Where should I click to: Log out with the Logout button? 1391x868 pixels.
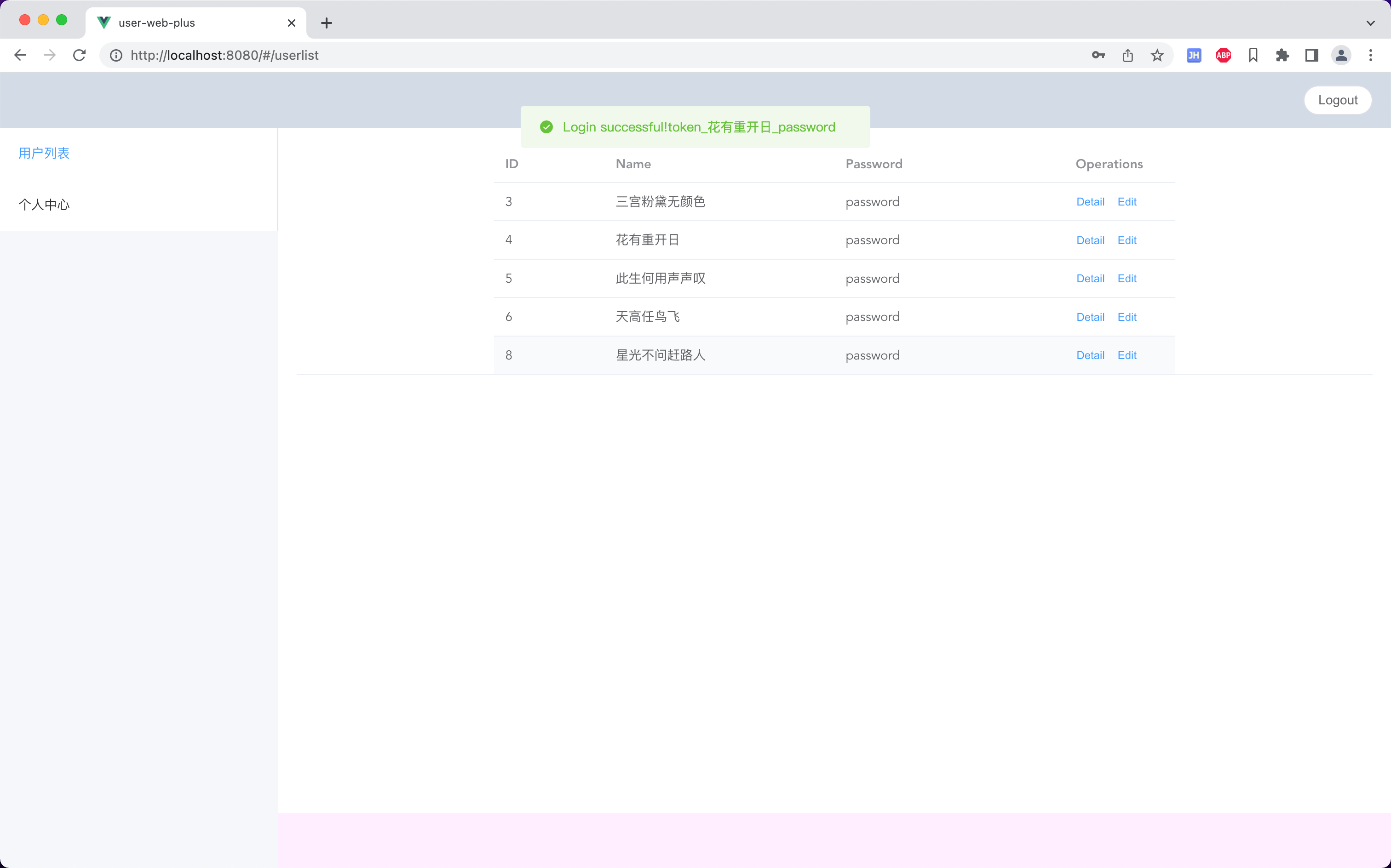1338,101
